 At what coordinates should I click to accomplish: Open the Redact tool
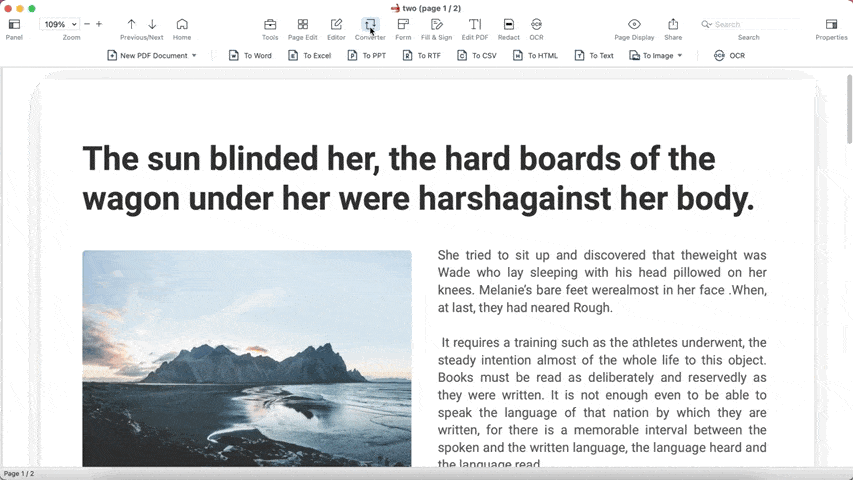pos(508,25)
